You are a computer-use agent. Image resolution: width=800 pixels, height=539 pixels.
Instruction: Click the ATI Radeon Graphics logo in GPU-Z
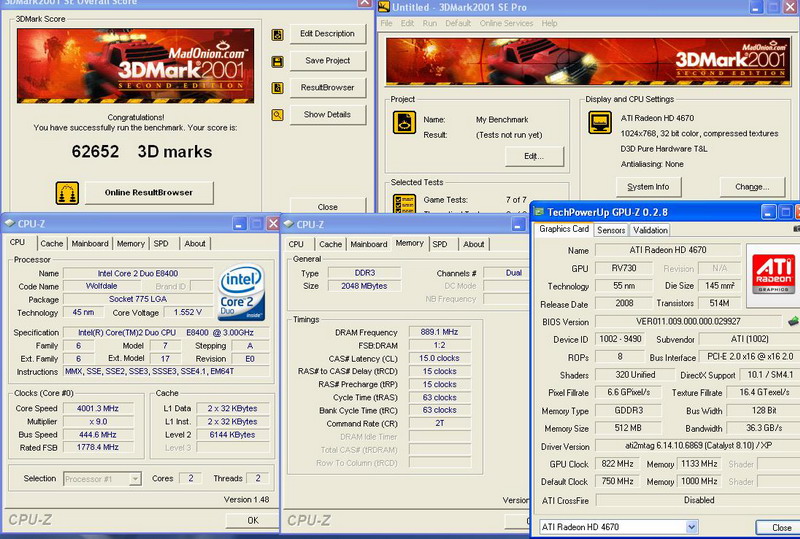pos(773,275)
